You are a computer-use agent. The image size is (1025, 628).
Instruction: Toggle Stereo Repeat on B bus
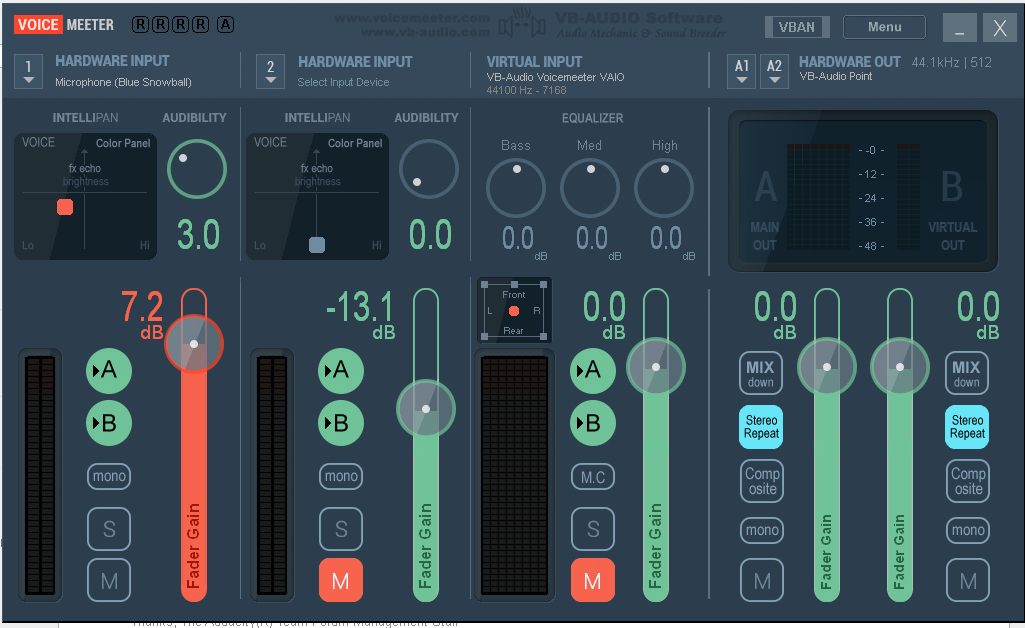point(967,427)
